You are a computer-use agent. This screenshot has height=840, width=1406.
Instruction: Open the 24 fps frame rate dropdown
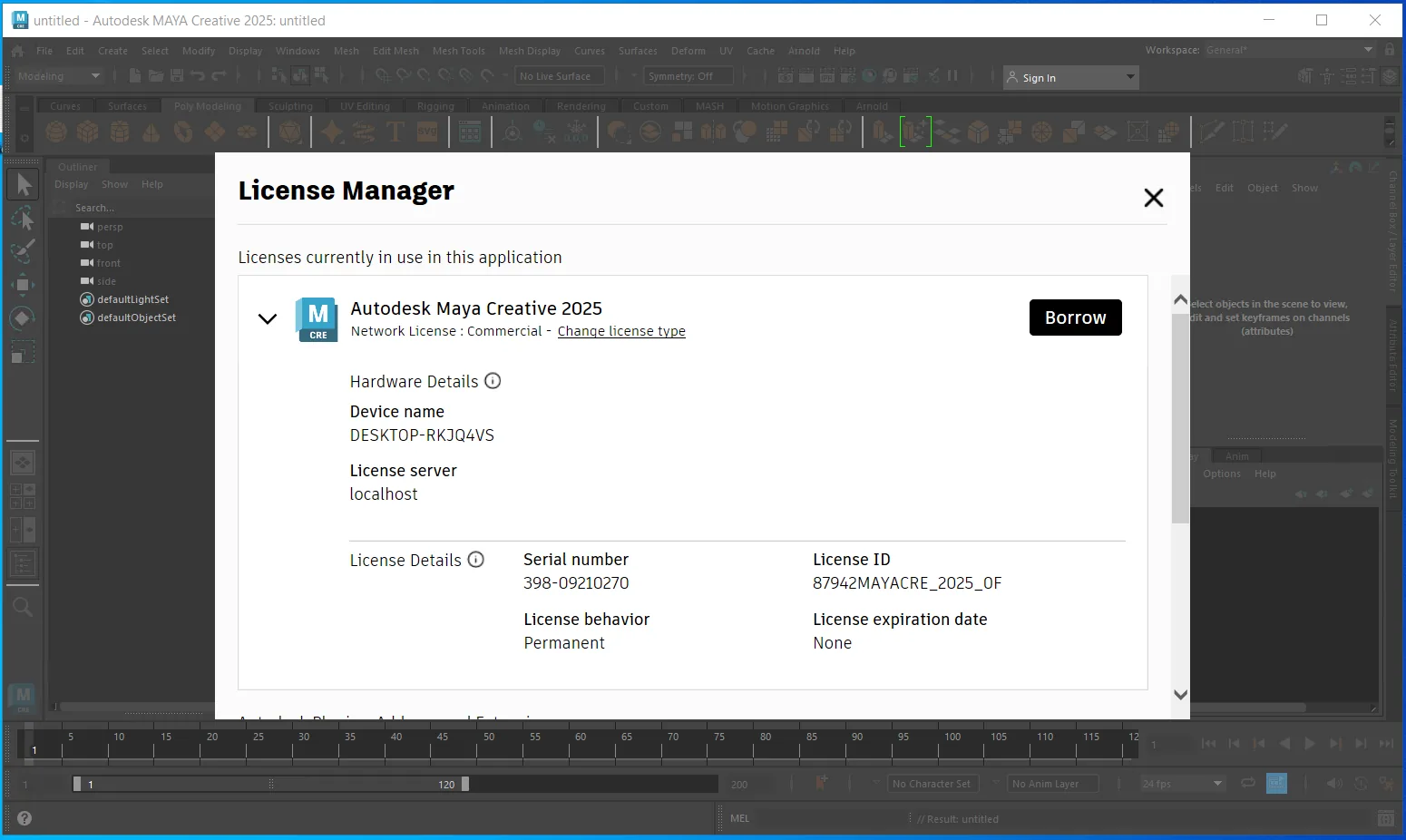click(1183, 784)
